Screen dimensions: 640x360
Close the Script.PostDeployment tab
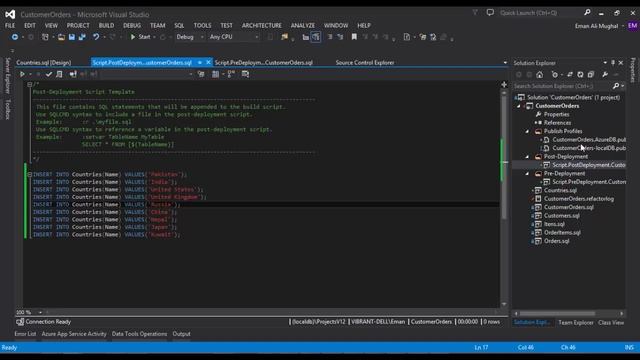pyautogui.click(x=209, y=62)
